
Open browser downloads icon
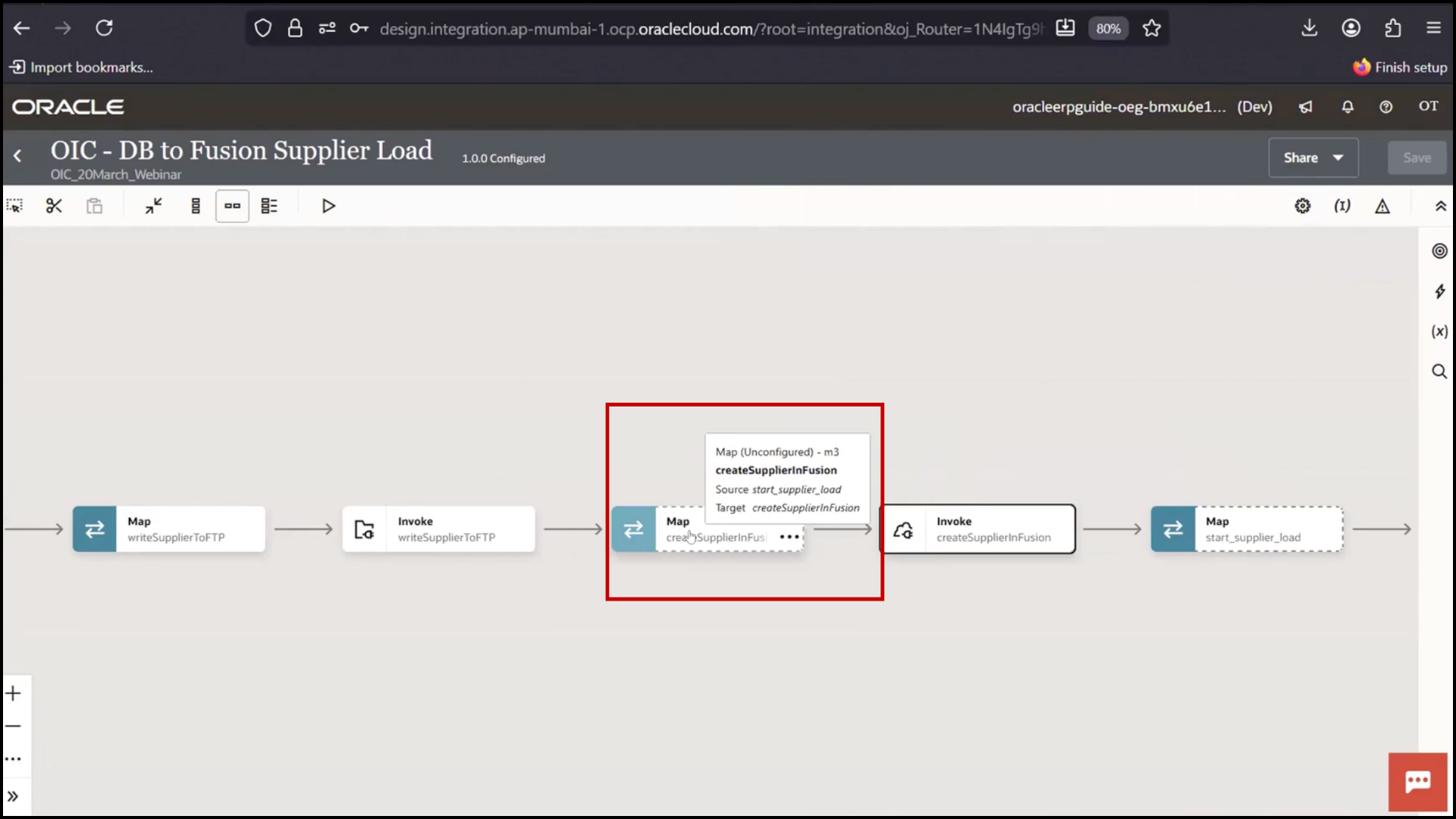coord(1310,28)
